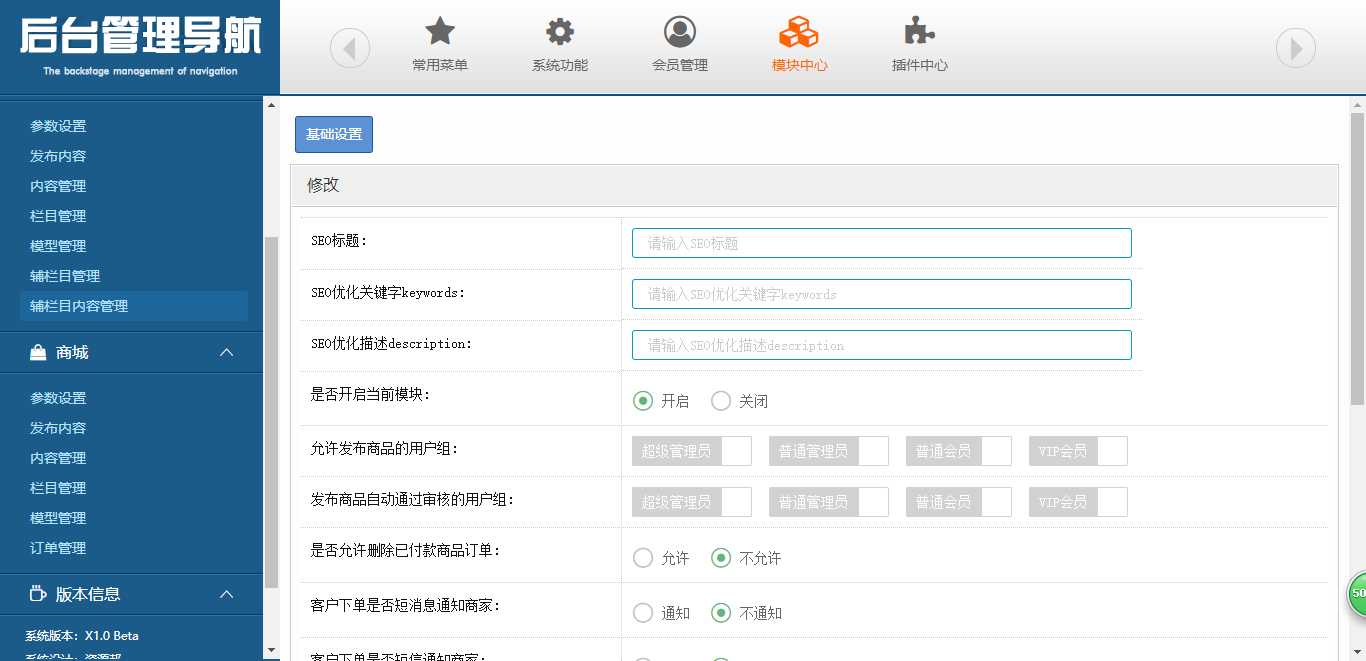This screenshot has width=1366, height=661.
Task: Collapse the 版本信息 section chevron
Action: (227, 594)
